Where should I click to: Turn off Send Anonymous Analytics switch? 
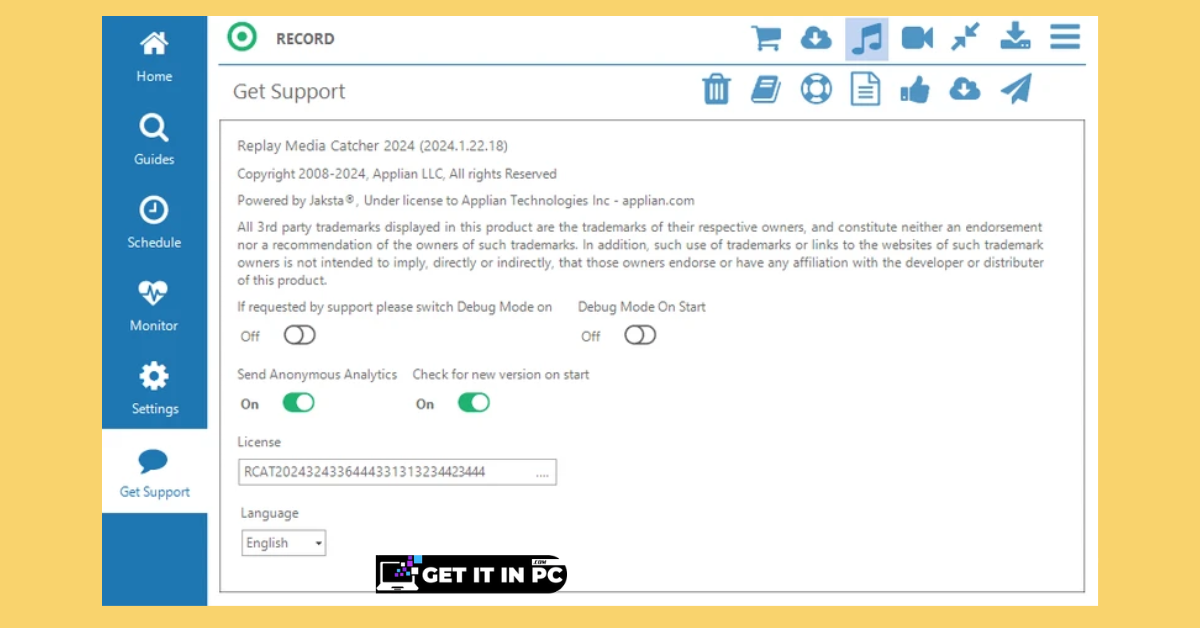[298, 403]
